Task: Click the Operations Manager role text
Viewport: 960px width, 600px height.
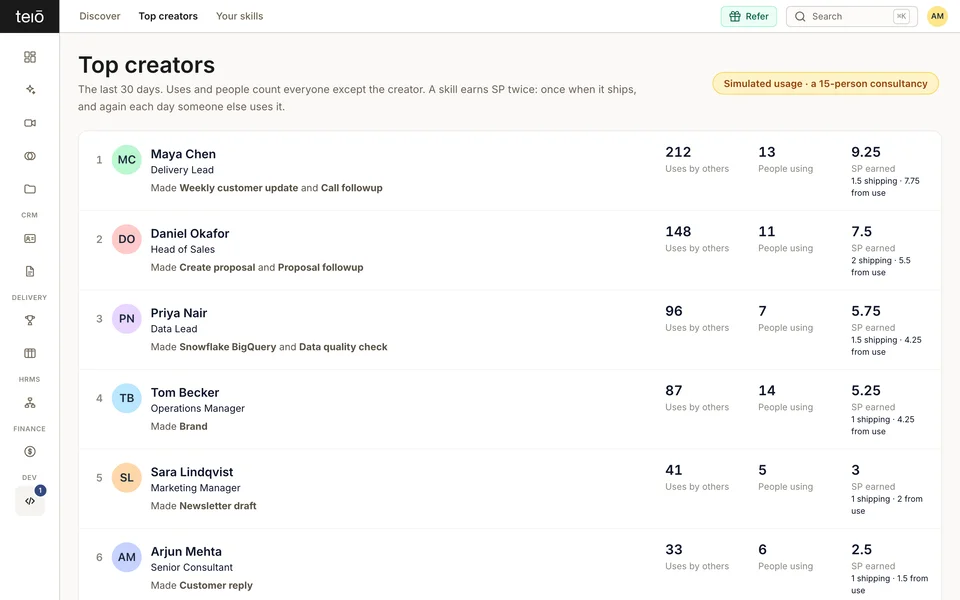Action: [198, 409]
